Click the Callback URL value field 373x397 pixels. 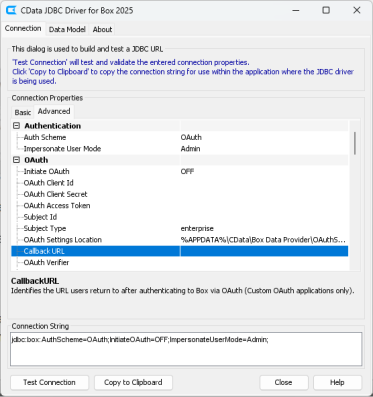coord(264,251)
